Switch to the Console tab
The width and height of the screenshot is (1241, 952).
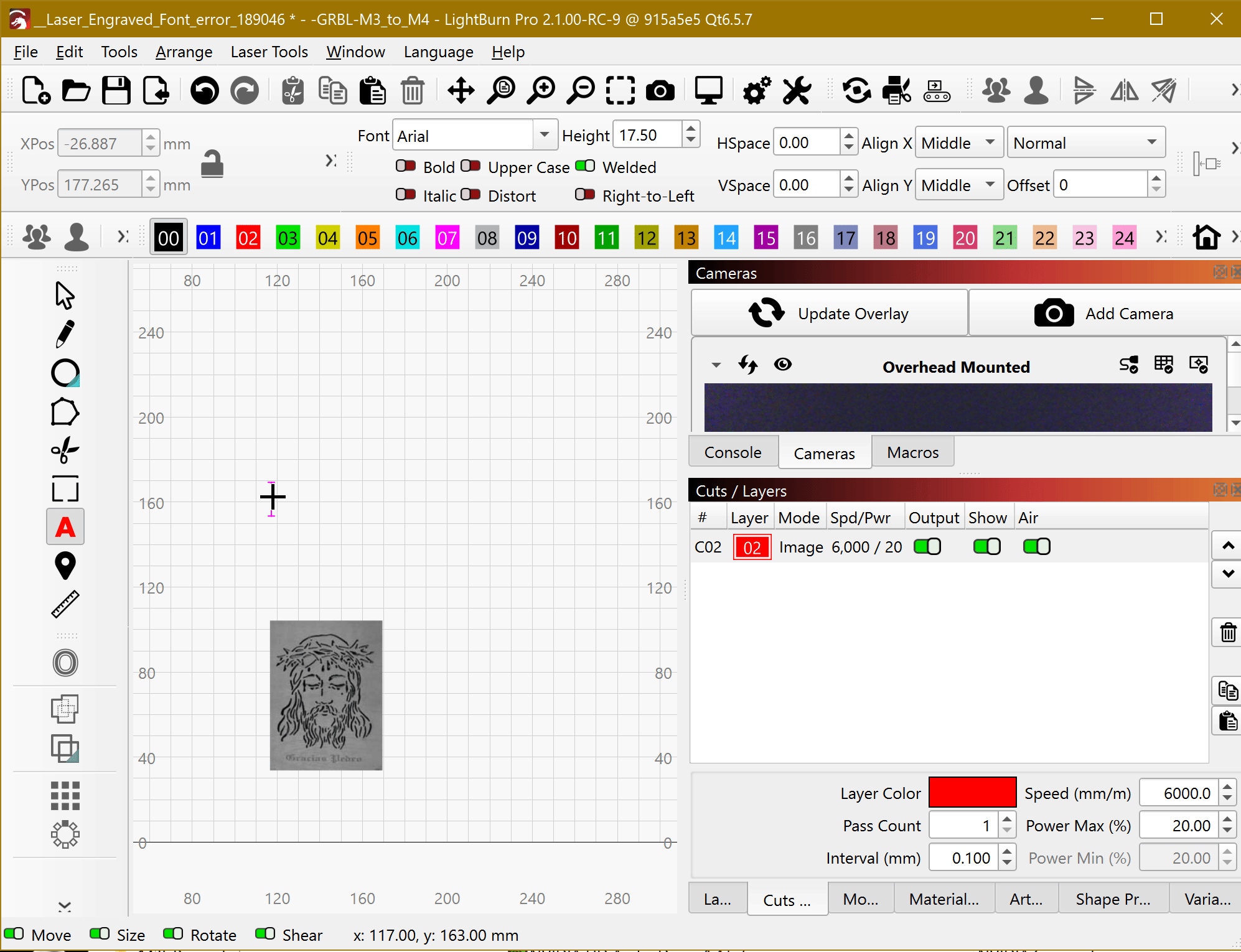(x=733, y=452)
